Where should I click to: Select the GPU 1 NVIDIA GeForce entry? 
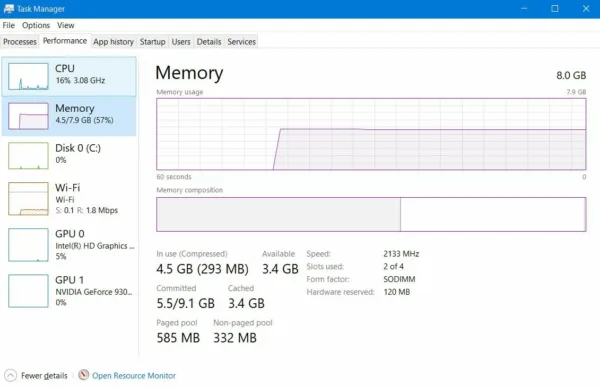coord(69,291)
